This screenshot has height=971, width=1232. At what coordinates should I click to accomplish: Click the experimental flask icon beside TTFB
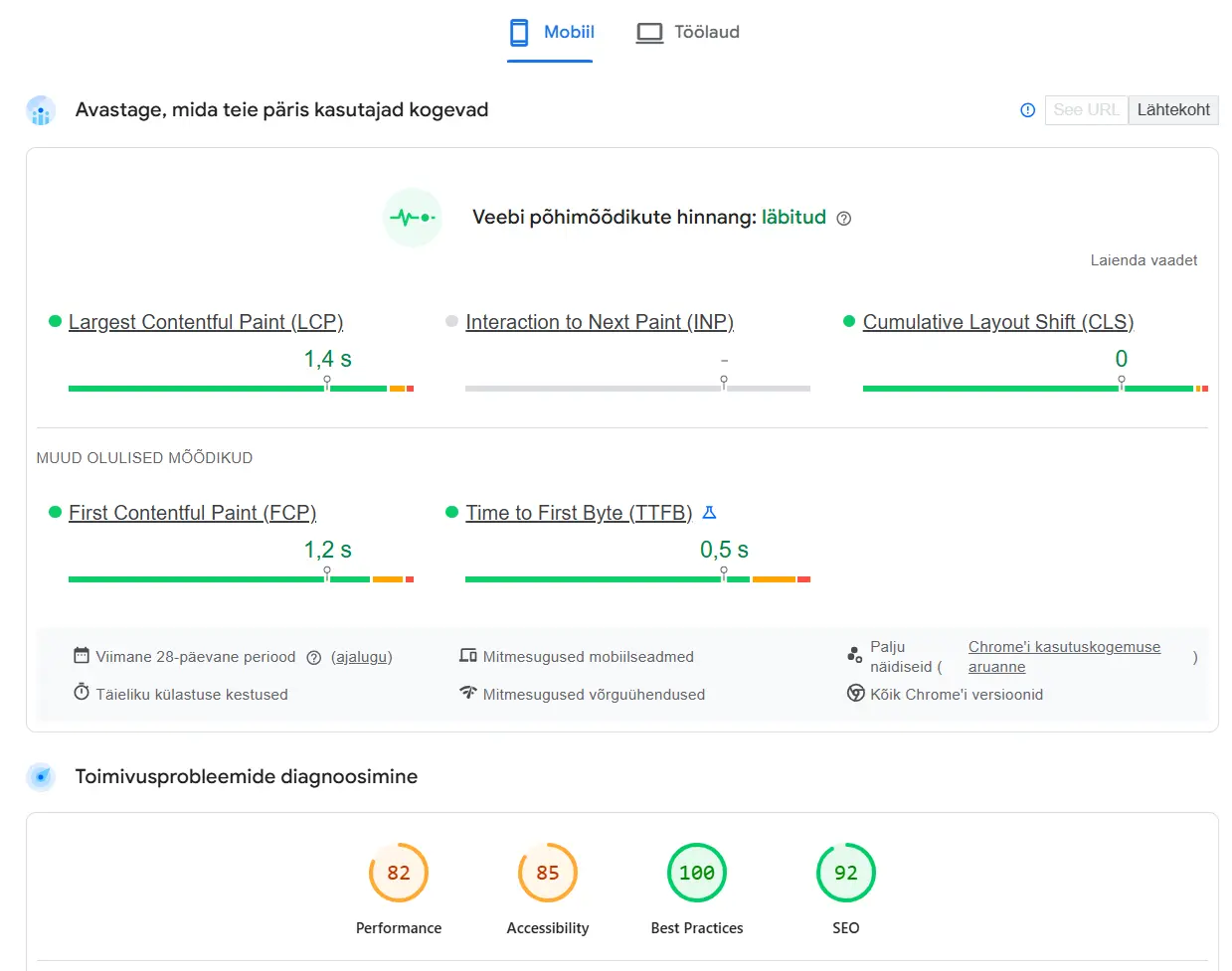click(709, 513)
